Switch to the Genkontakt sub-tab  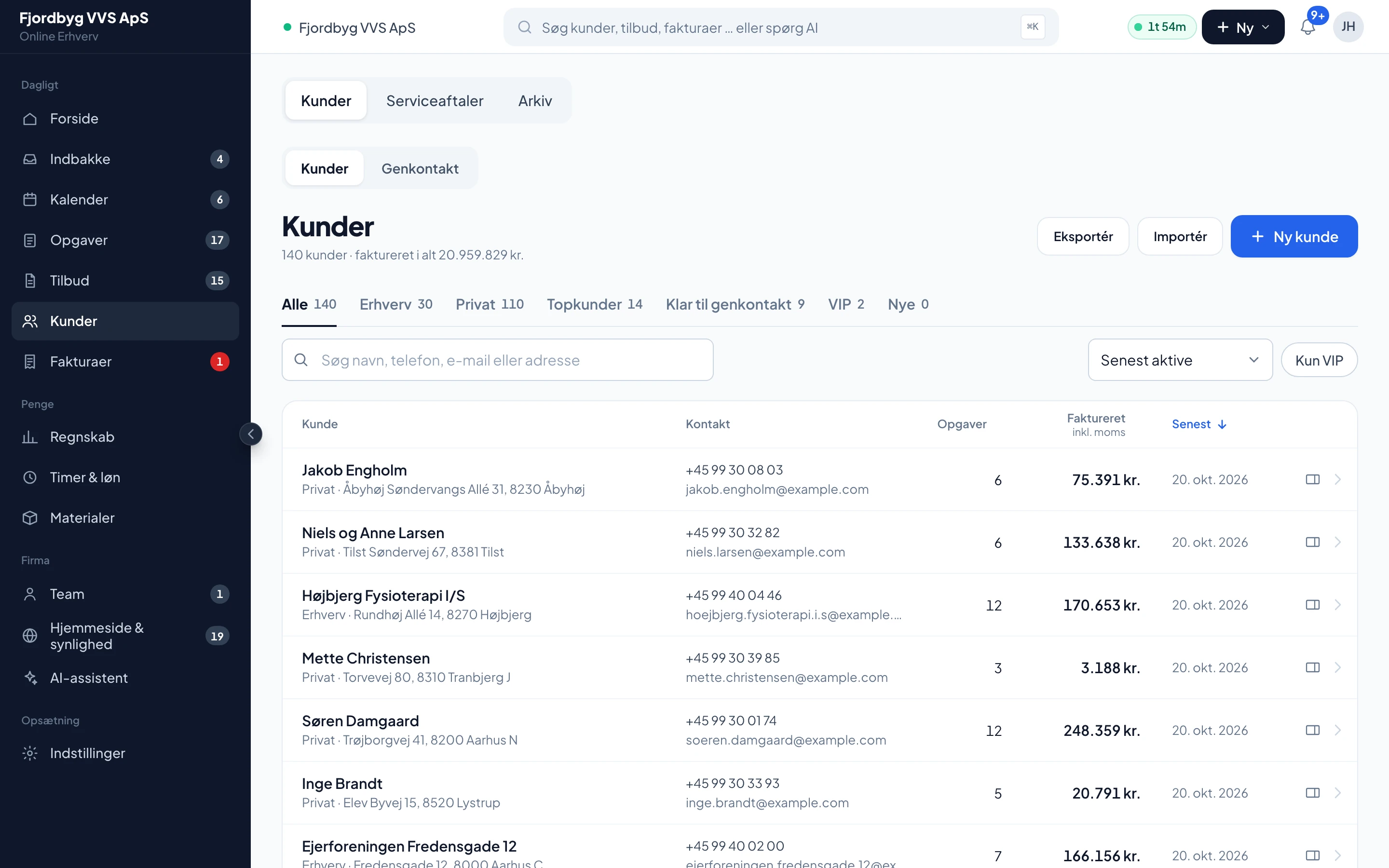coord(420,168)
